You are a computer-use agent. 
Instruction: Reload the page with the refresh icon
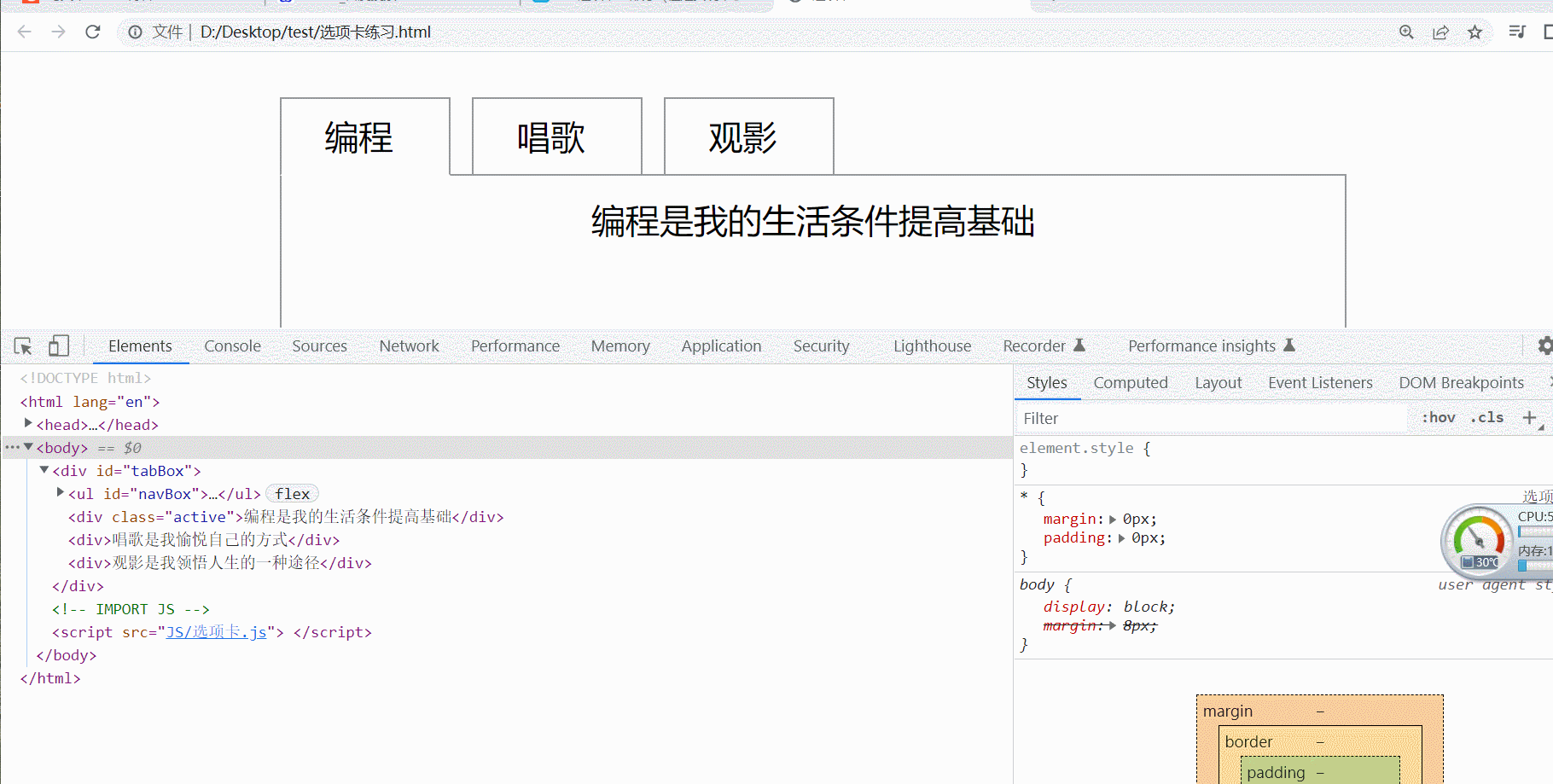click(93, 32)
